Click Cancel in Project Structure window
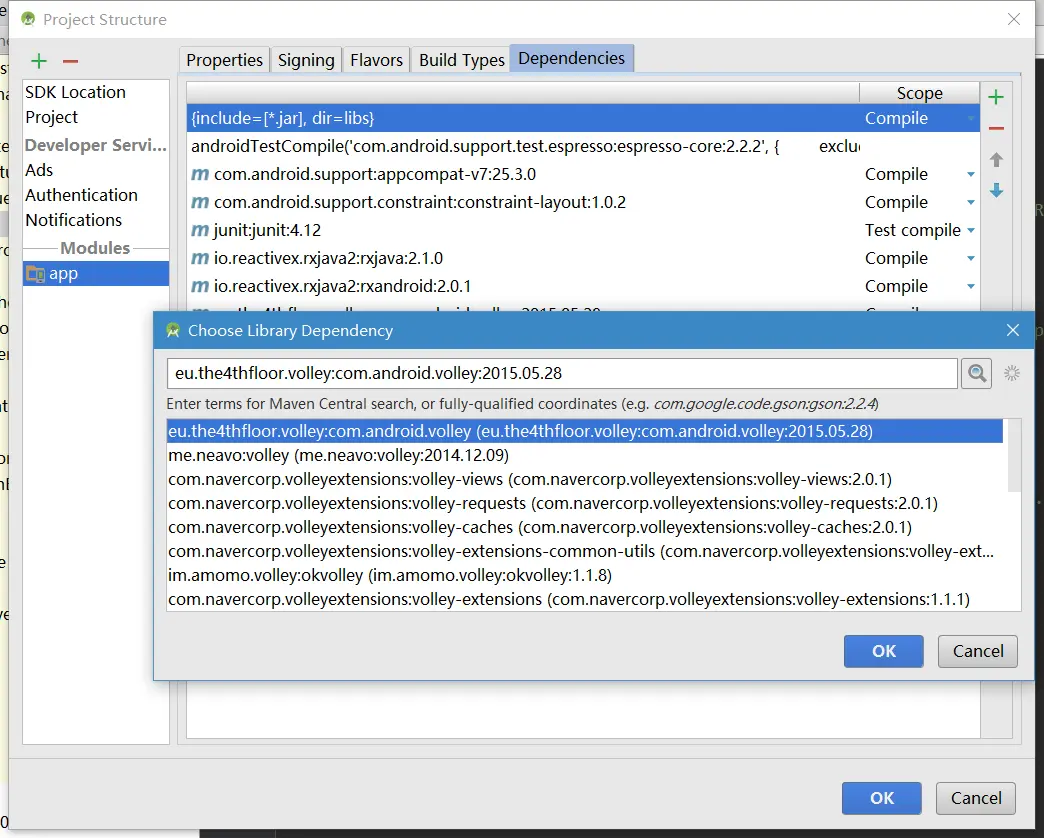The width and height of the screenshot is (1044, 838). 975,798
